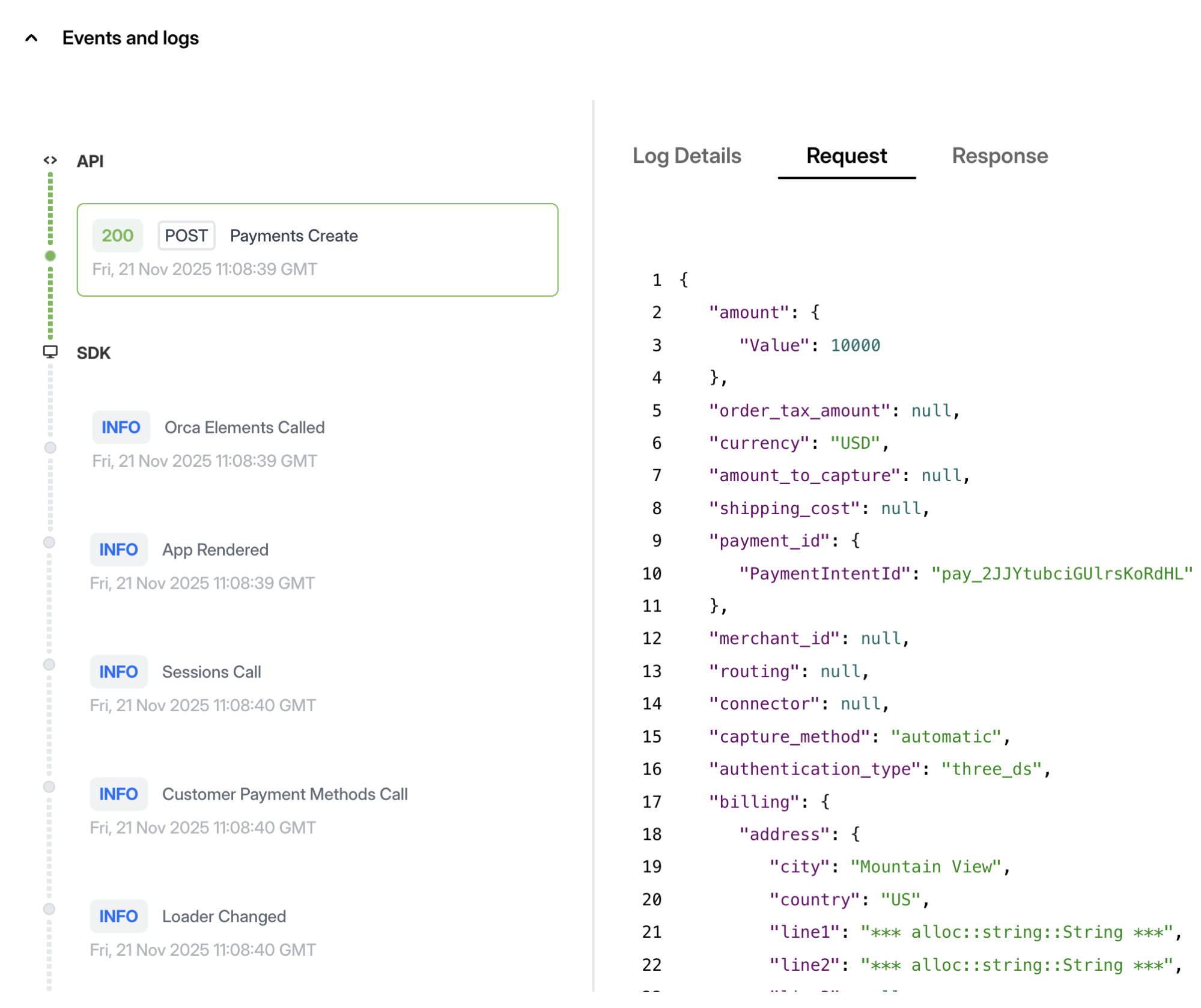Screen dimensions: 1201x1008
Task: Switch to the Log Details tab
Action: coord(687,156)
